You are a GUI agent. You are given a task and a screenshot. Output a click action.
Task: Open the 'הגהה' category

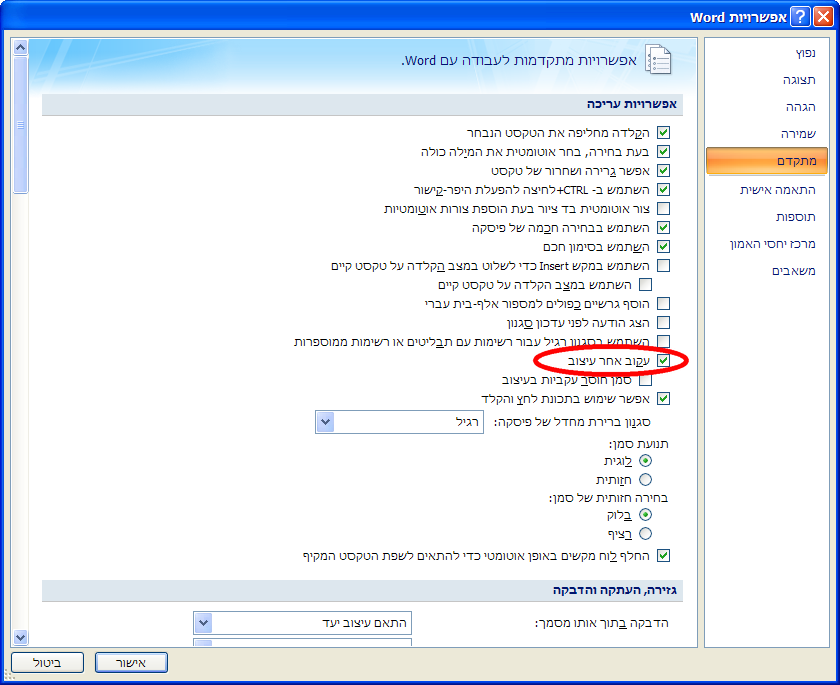(767, 107)
